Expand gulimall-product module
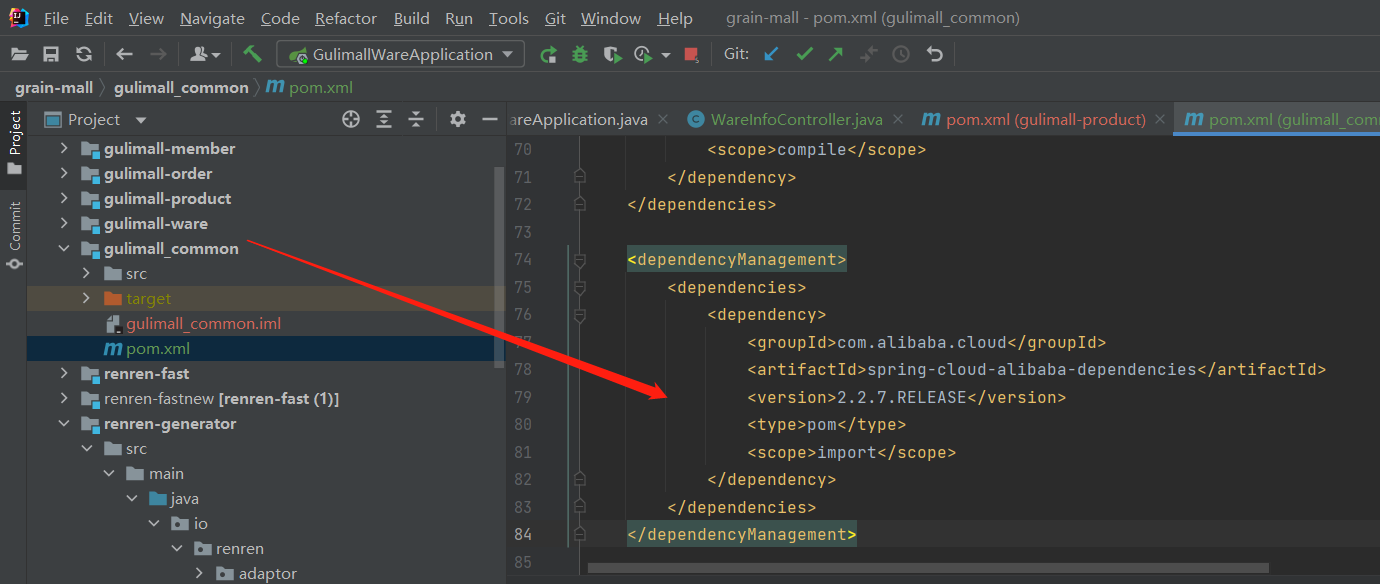This screenshot has height=584, width=1380. click(64, 199)
